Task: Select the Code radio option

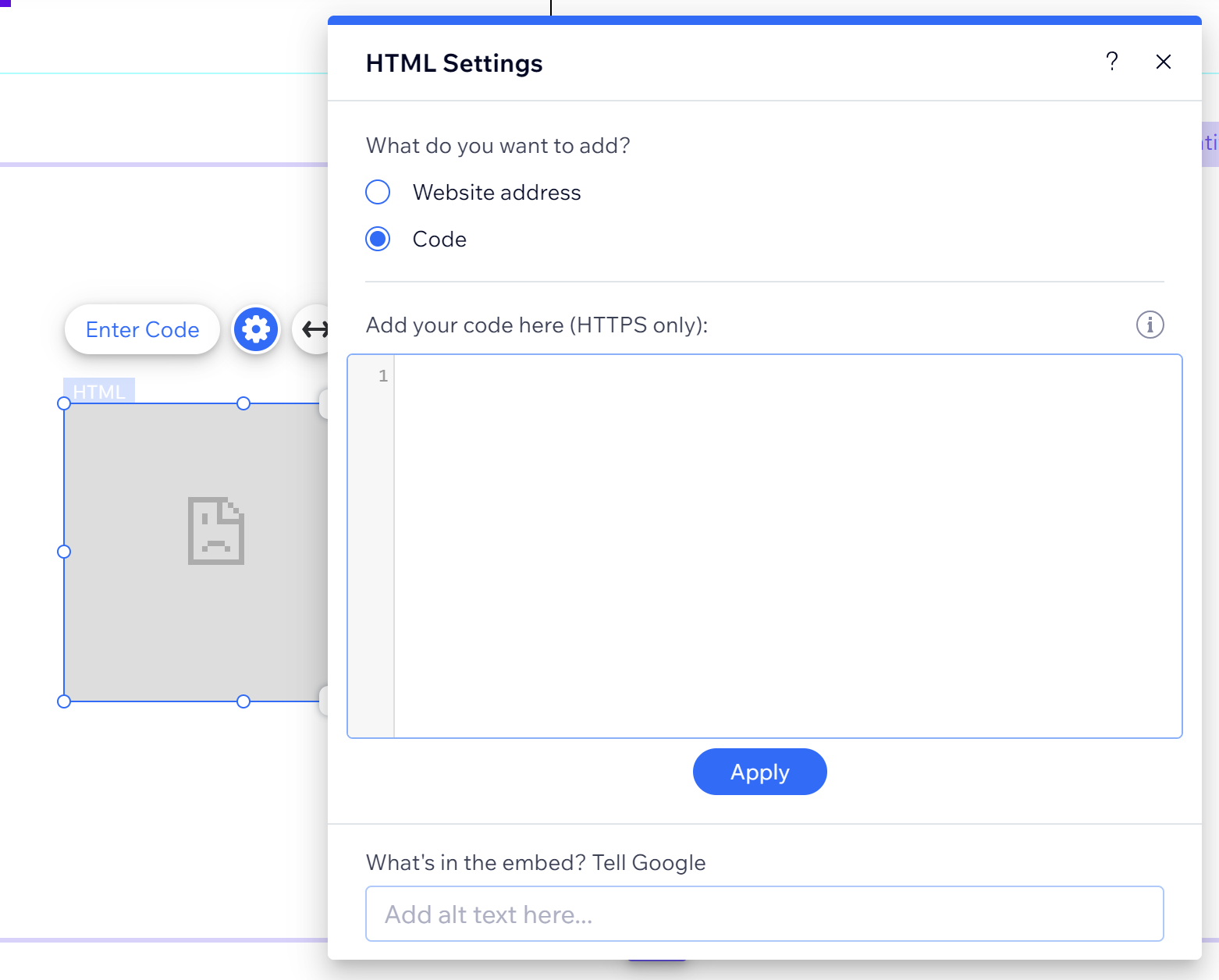Action: pyautogui.click(x=378, y=239)
